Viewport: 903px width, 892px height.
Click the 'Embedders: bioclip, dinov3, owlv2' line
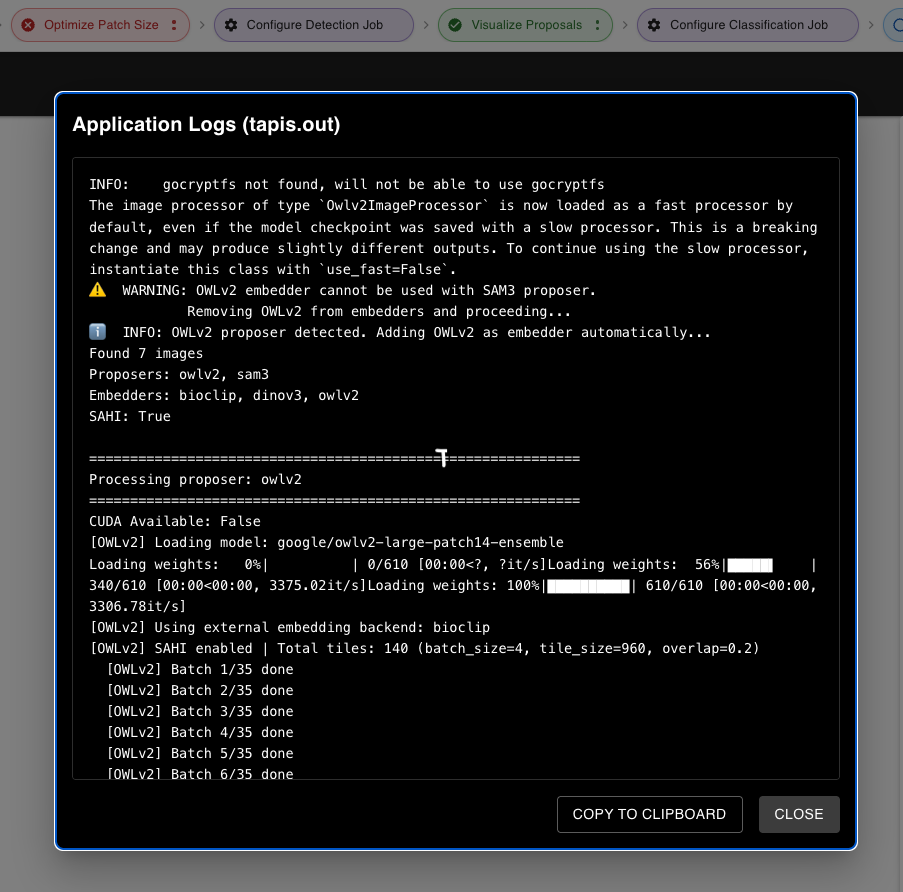tap(224, 395)
